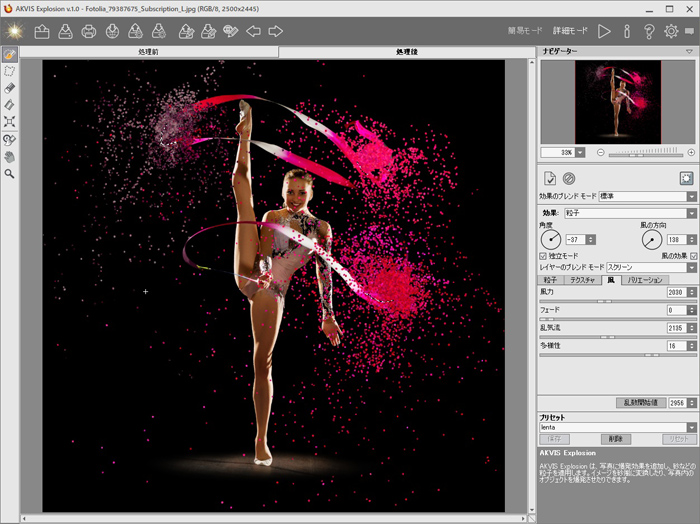This screenshot has width=700, height=524.
Task: Open program info with the 'i' icon
Action: coord(627,31)
